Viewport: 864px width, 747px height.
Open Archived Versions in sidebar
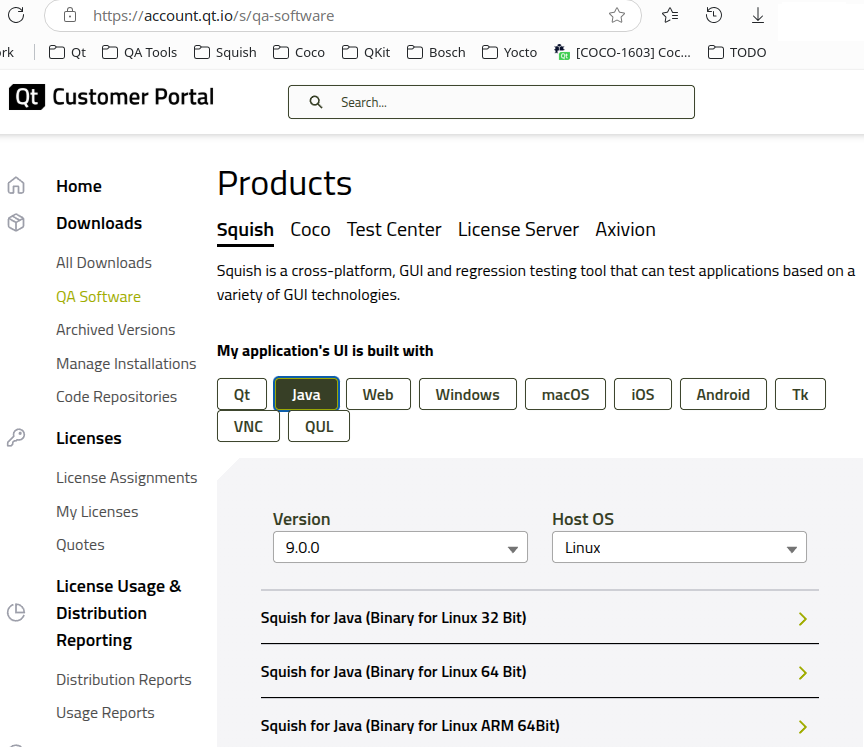115,330
